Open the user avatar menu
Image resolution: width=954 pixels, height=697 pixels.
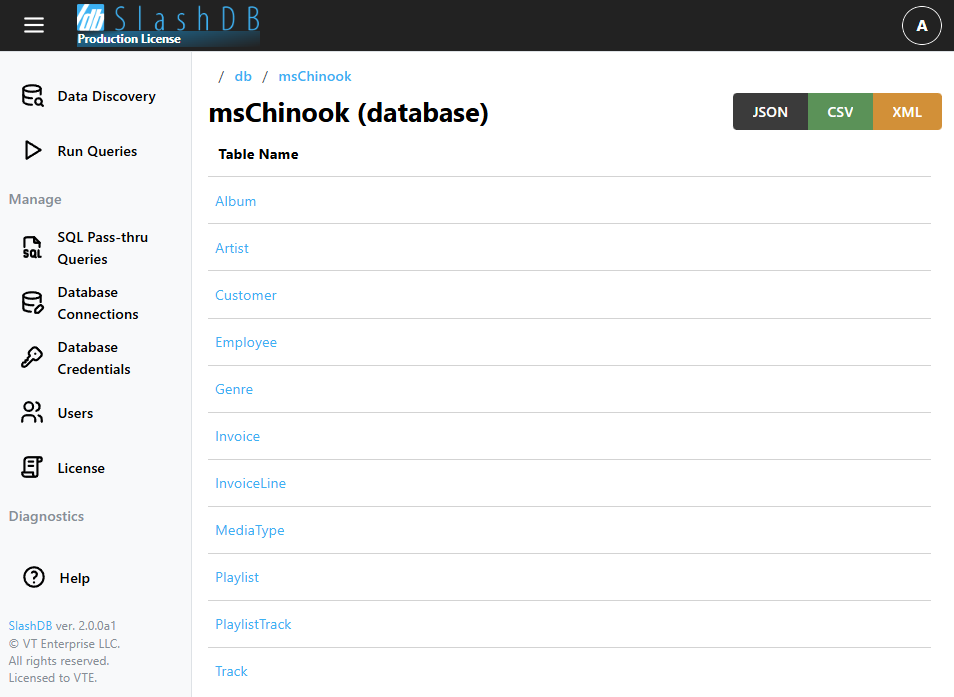[921, 26]
